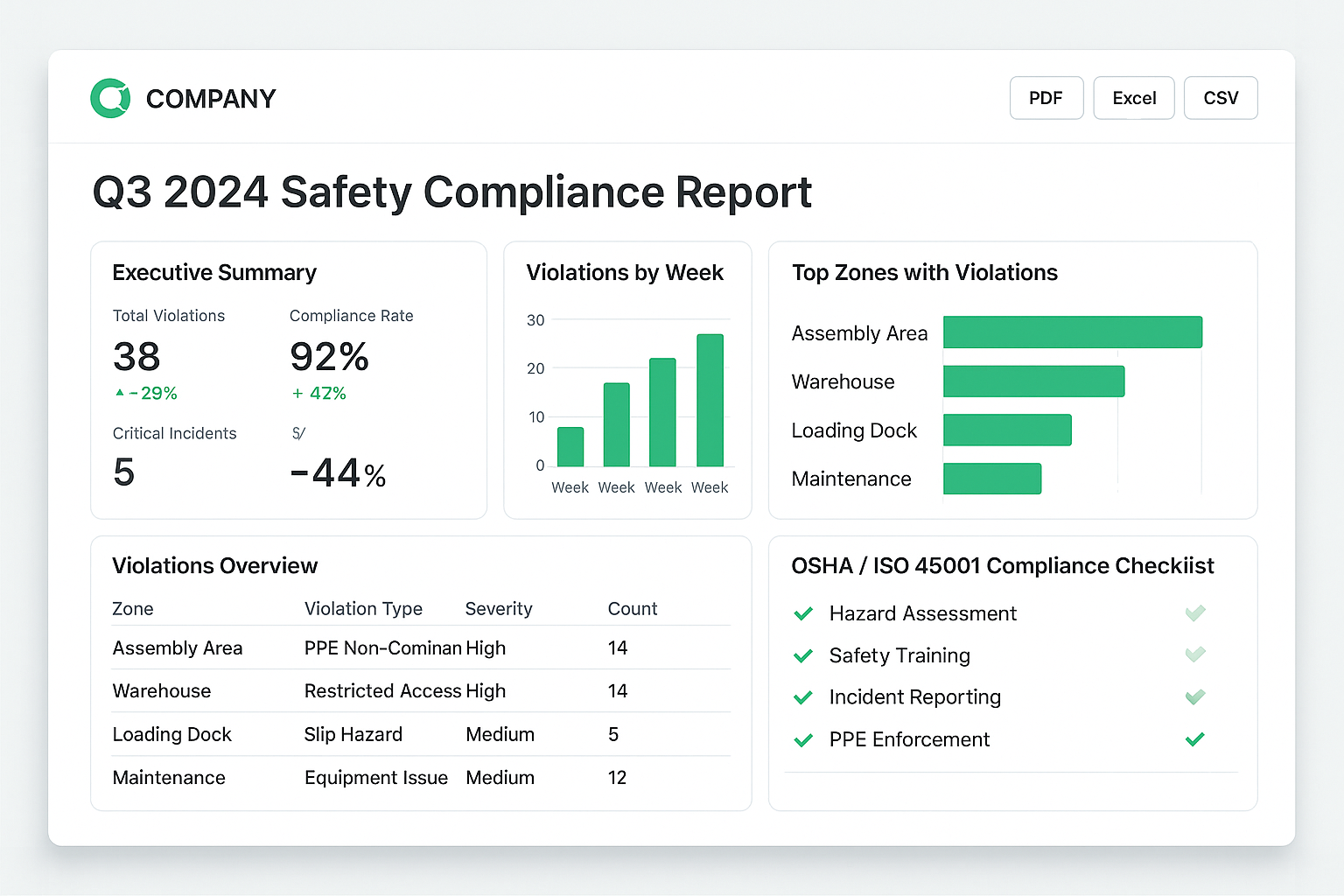The image size is (1344, 896).
Task: Click the green check beside PPE Enforcement
Action: [x=803, y=739]
